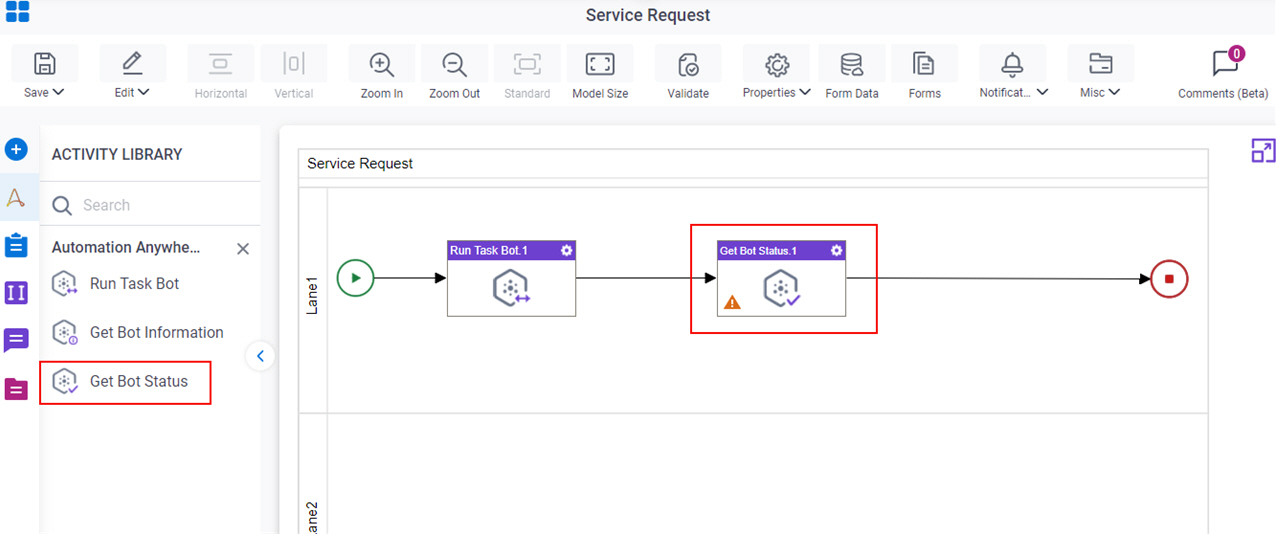Open the Properties gear icon

click(x=777, y=65)
